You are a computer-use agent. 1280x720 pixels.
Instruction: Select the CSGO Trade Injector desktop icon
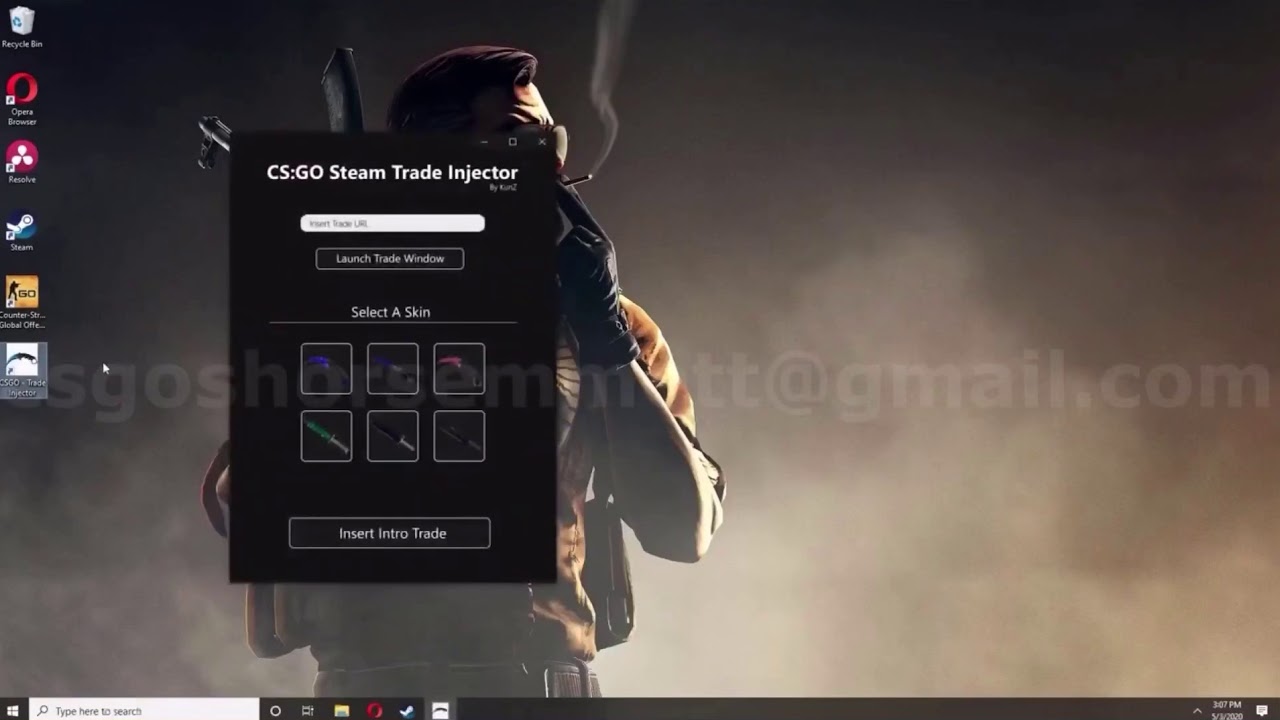pyautogui.click(x=22, y=371)
